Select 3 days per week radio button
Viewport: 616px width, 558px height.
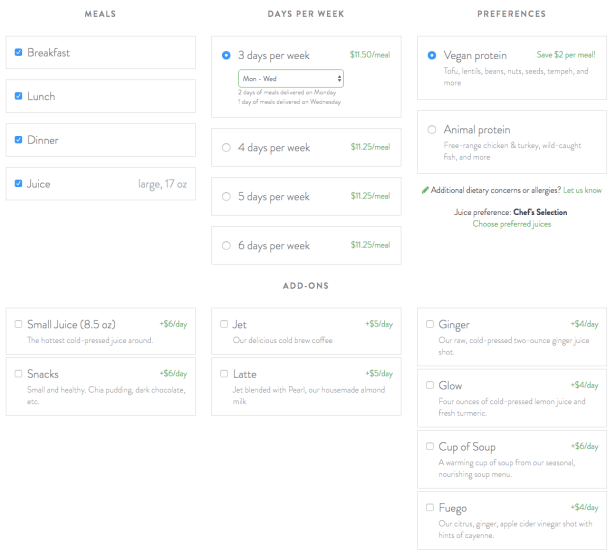click(x=226, y=56)
